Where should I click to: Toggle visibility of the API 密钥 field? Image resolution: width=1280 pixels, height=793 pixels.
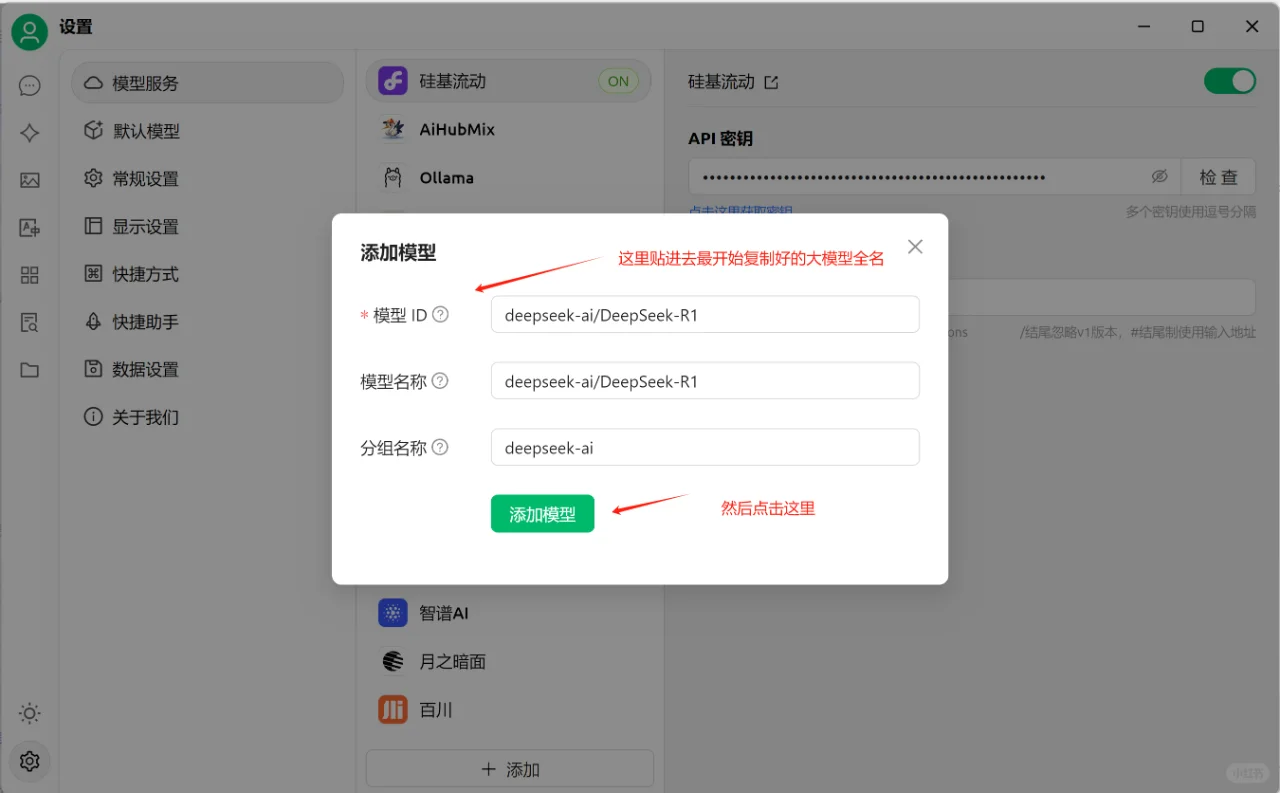1159,176
